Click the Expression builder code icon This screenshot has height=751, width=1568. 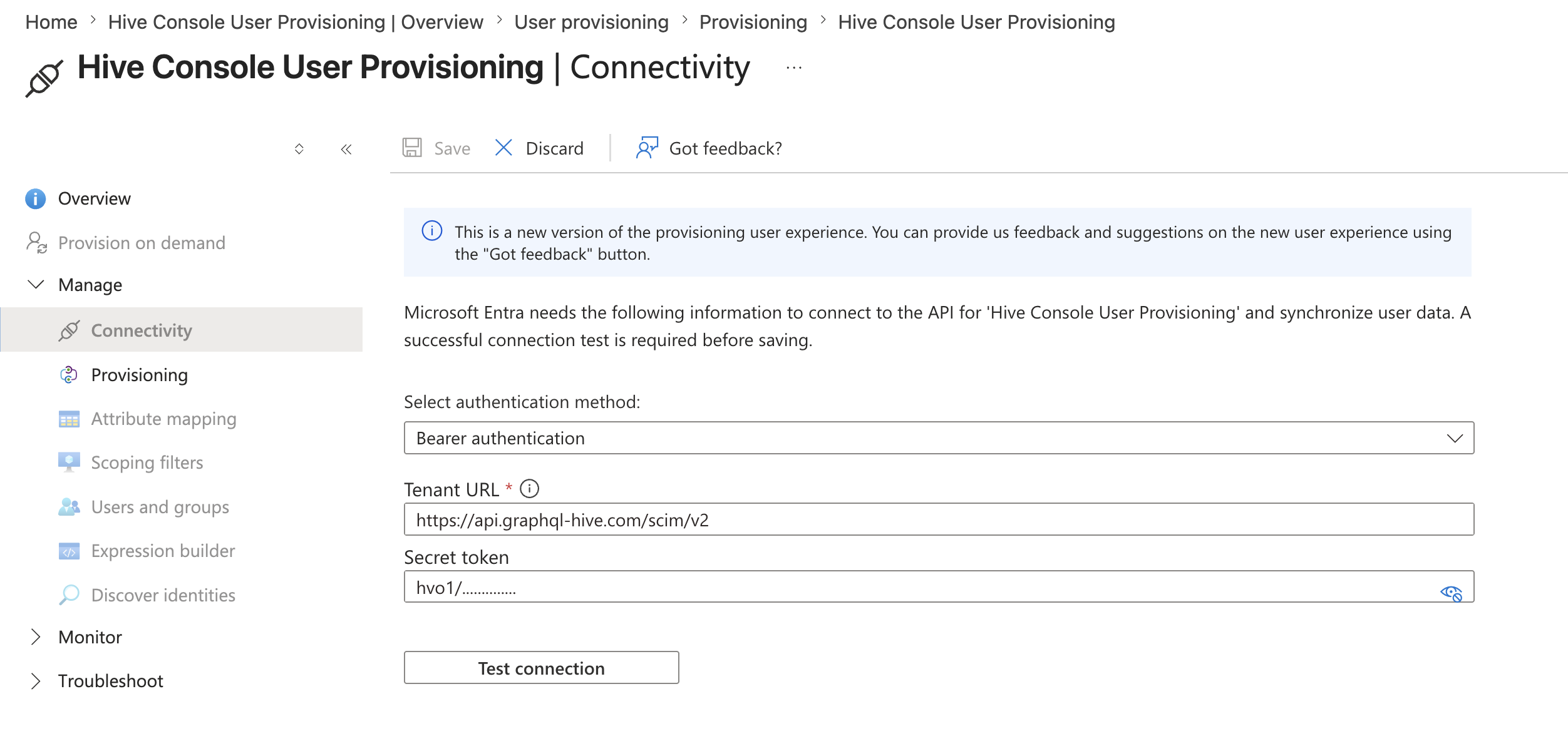69,551
